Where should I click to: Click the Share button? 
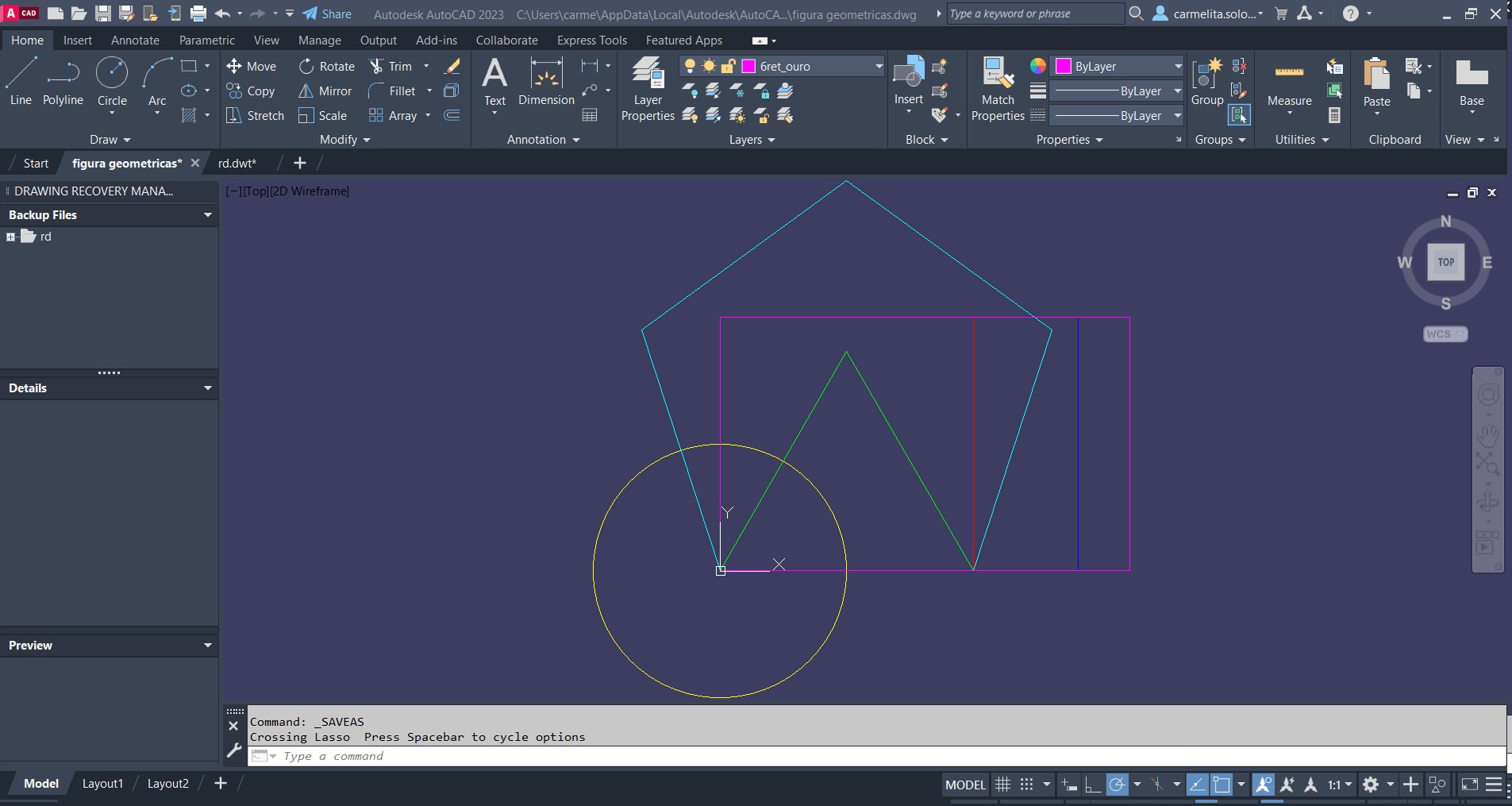327,13
